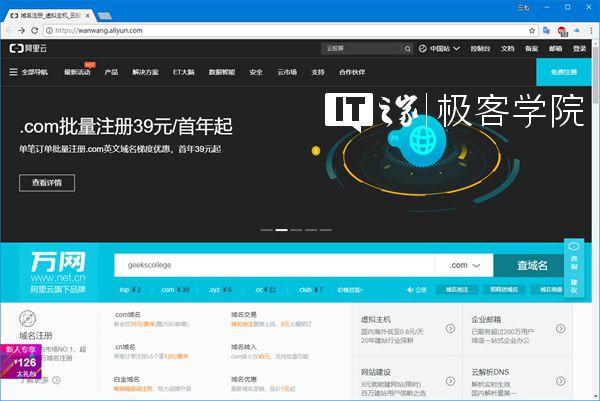Open the 合作伙伴 menu item
The width and height of the screenshot is (600, 401).
352,72
